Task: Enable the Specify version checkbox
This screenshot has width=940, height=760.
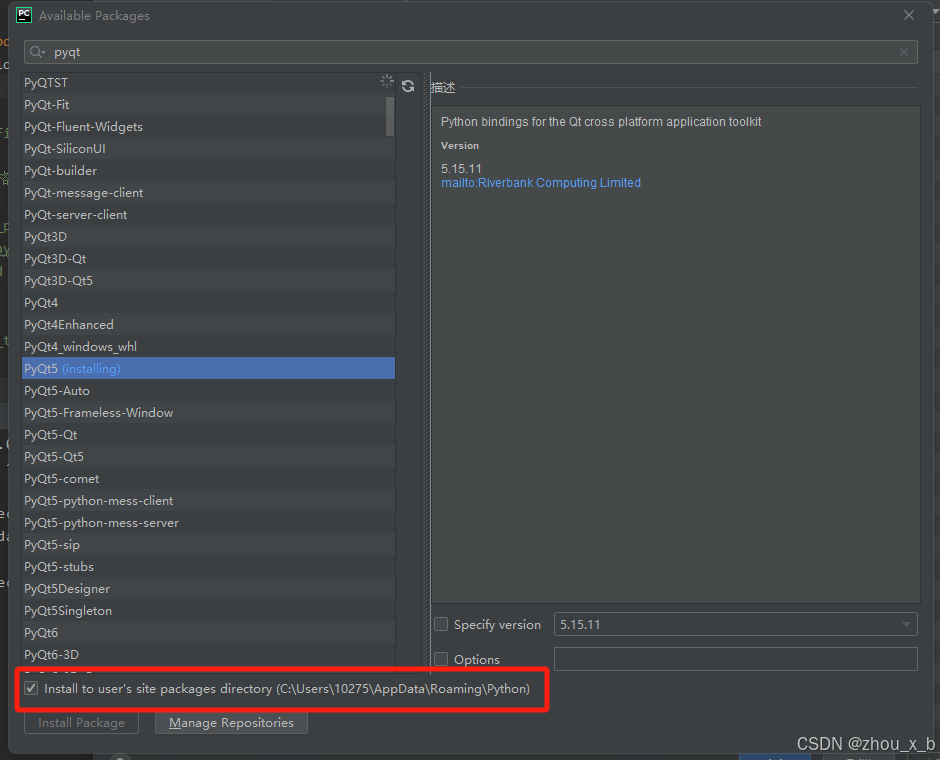Action: (x=441, y=625)
